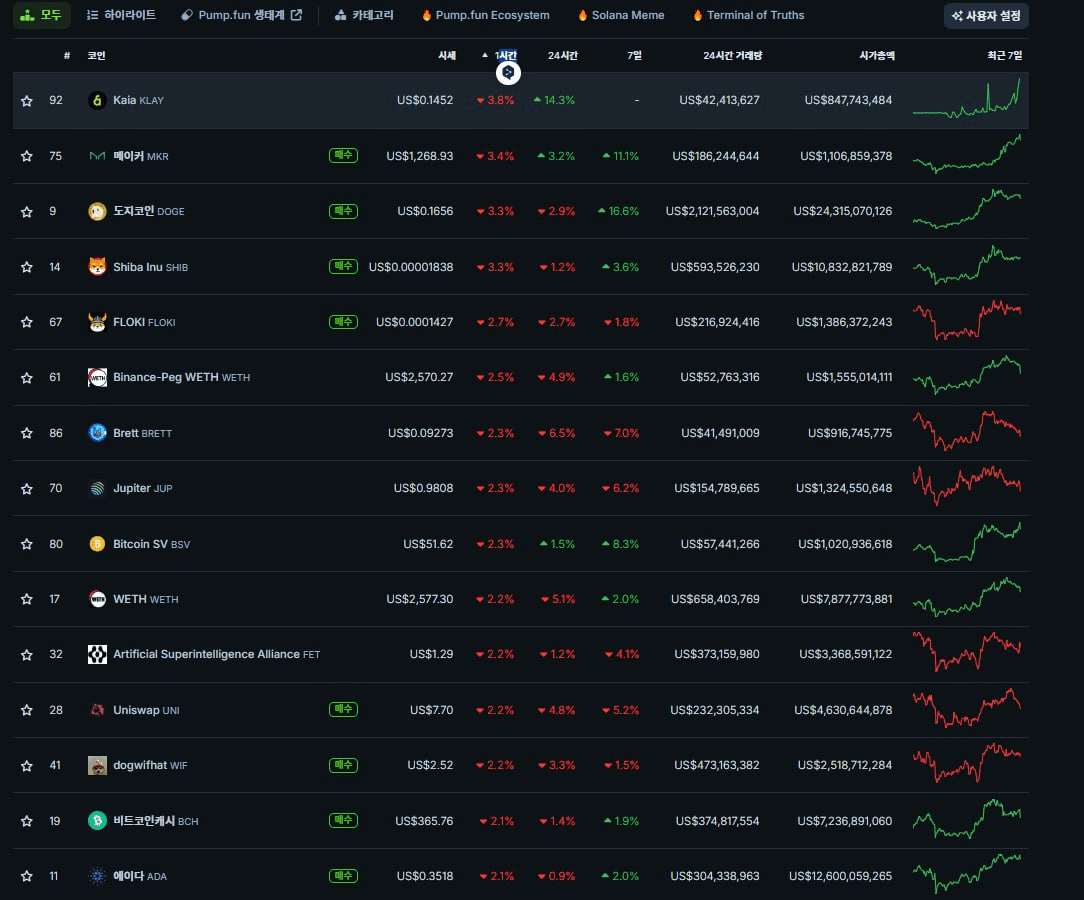Click the dogwifhat coin image
Screen dimensions: 1084x900
pyautogui.click(x=97, y=765)
